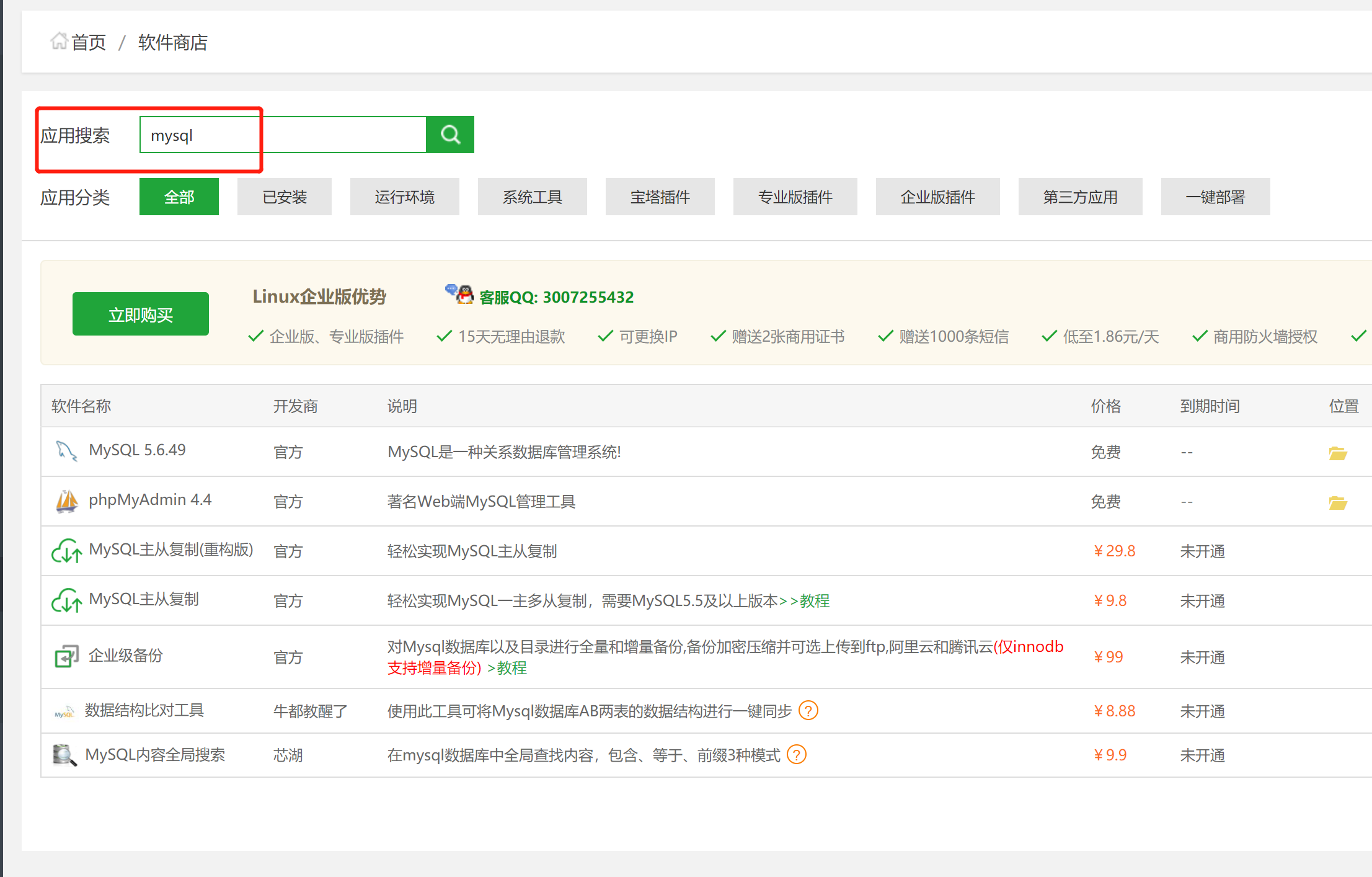Switch to the 系统工具 category
1372x877 pixels.
point(533,197)
